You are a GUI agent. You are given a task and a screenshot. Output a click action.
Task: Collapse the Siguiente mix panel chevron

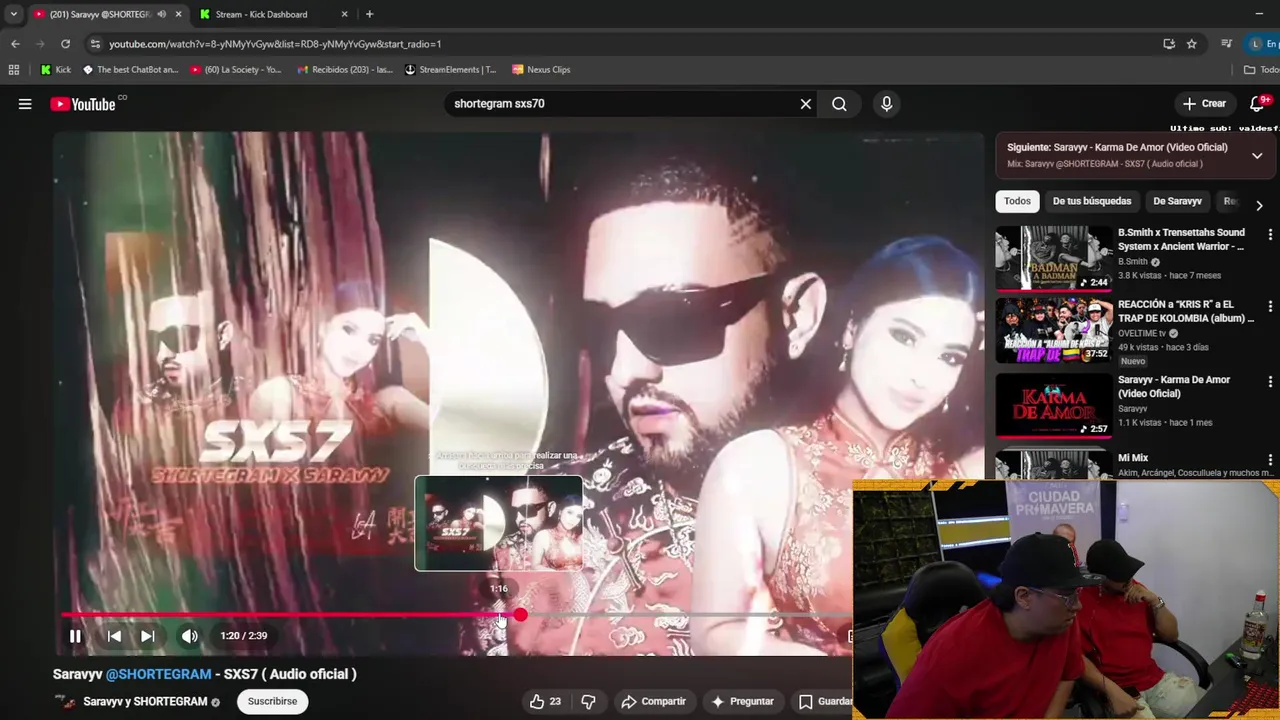pos(1257,155)
